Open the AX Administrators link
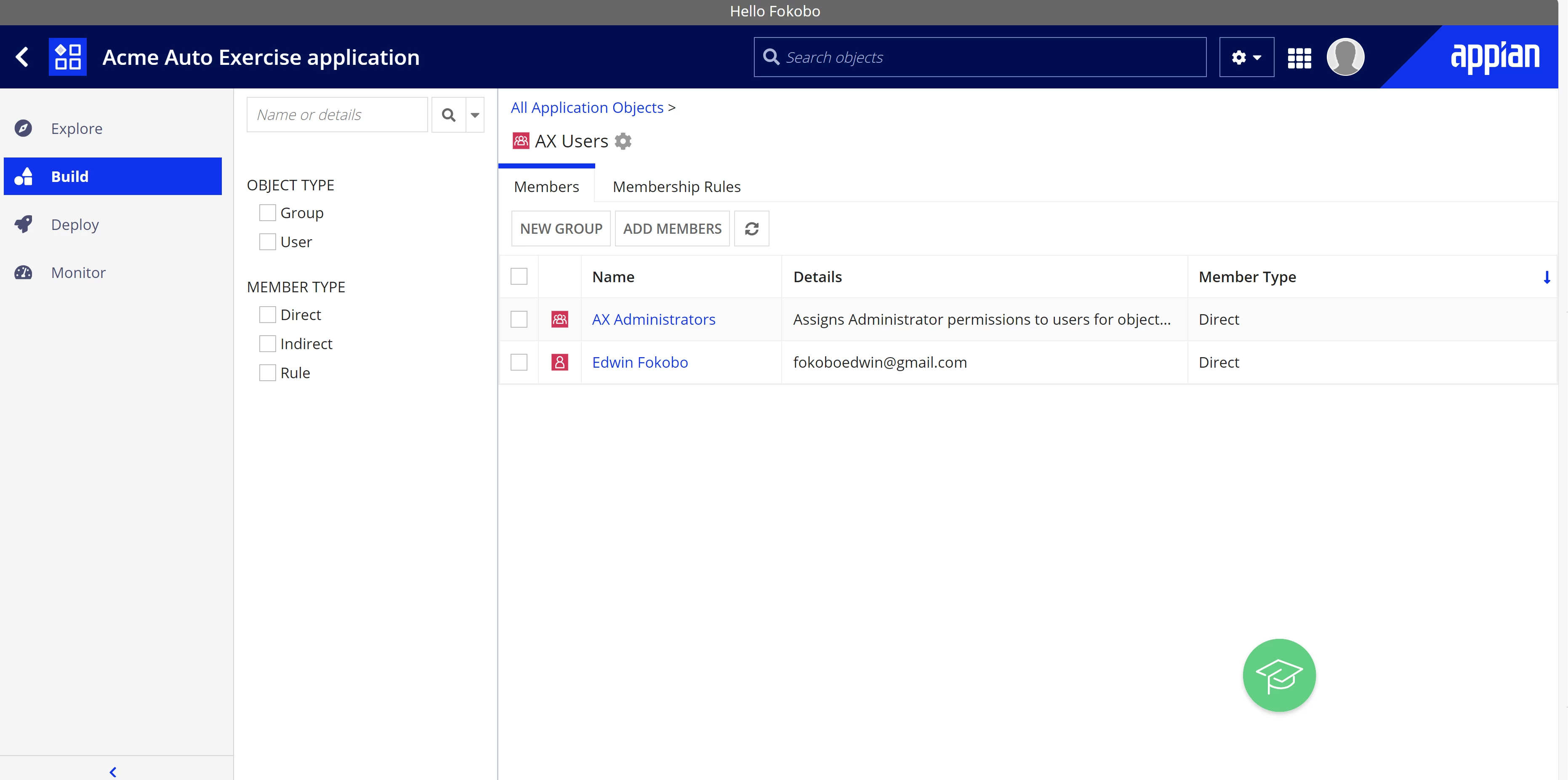Viewport: 1568px width, 780px height. pyautogui.click(x=653, y=319)
